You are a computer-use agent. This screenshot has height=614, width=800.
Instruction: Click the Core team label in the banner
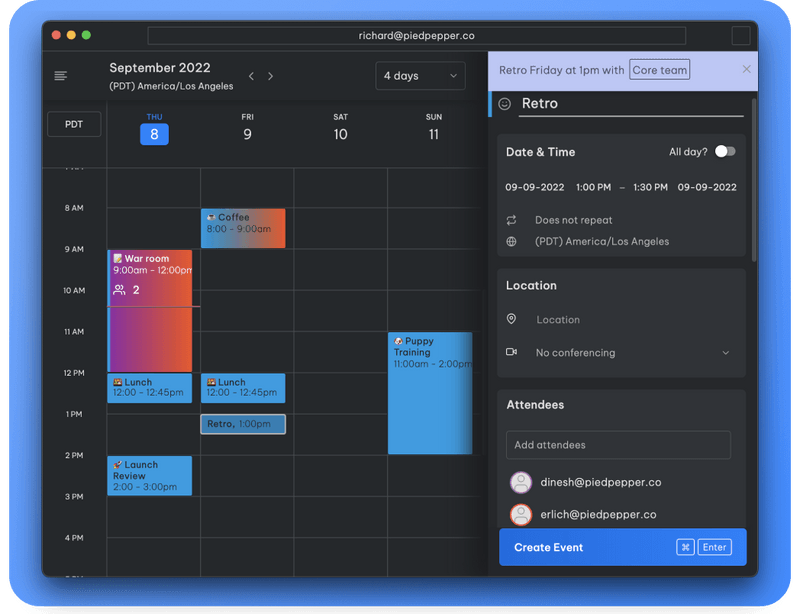659,70
